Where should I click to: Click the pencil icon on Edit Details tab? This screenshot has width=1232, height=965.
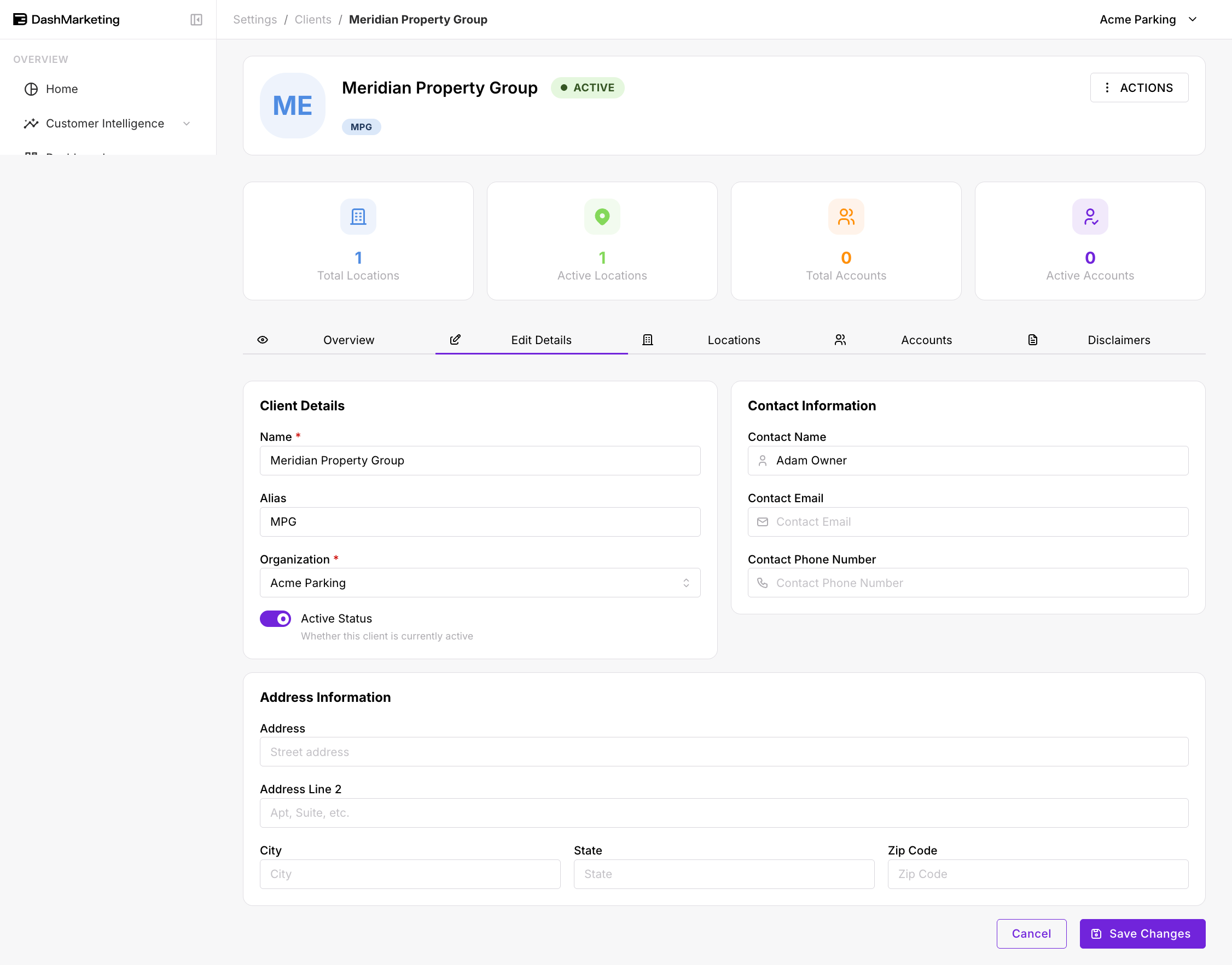click(455, 340)
